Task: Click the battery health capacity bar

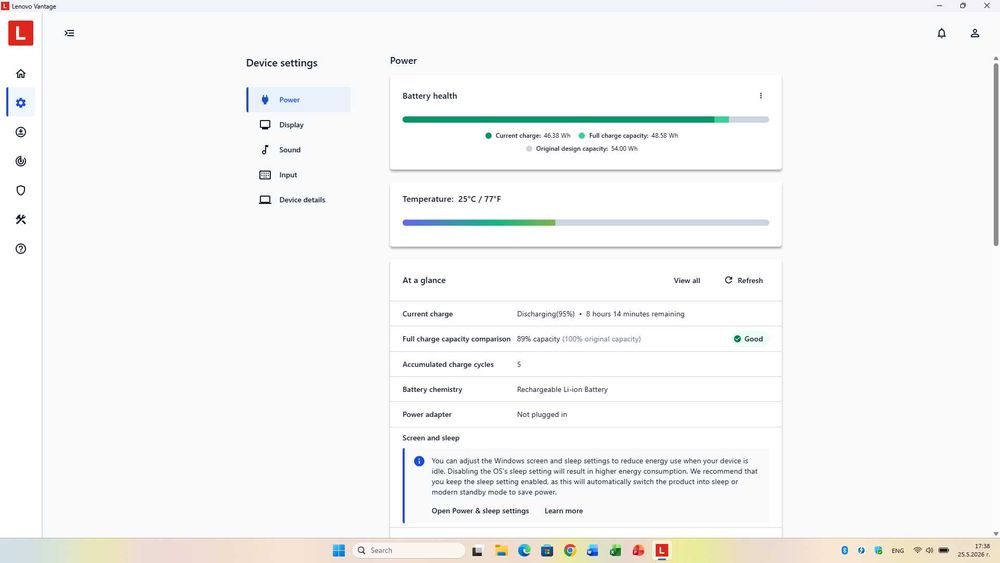Action: click(585, 119)
